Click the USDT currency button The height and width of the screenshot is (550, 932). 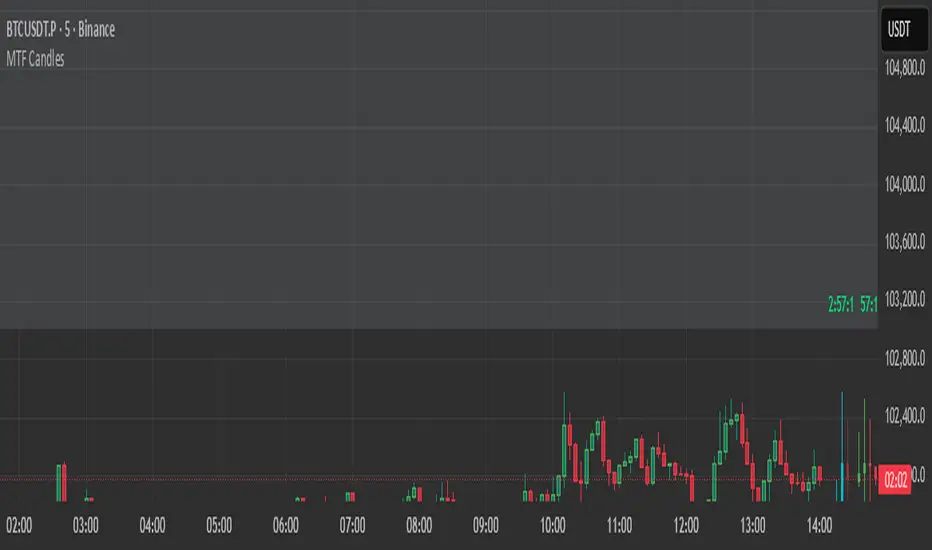click(x=904, y=29)
